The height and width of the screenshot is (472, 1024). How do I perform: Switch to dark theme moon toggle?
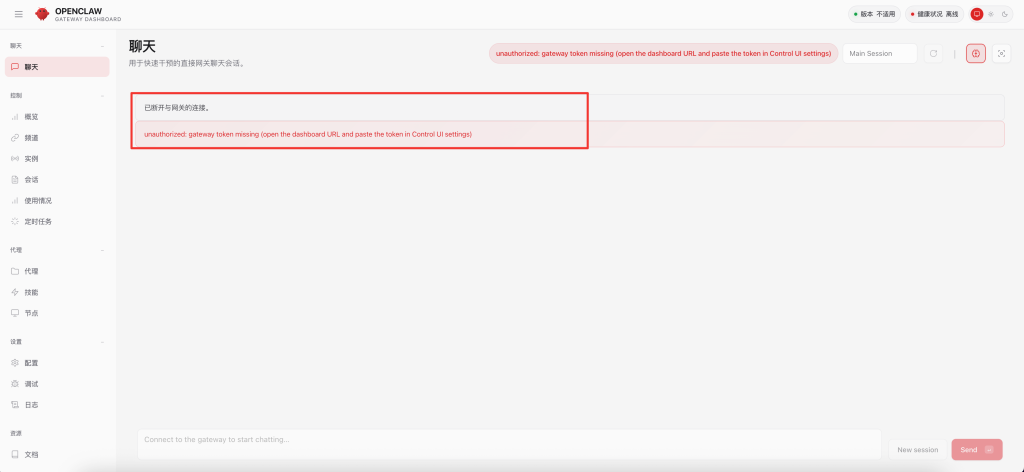(x=1004, y=14)
